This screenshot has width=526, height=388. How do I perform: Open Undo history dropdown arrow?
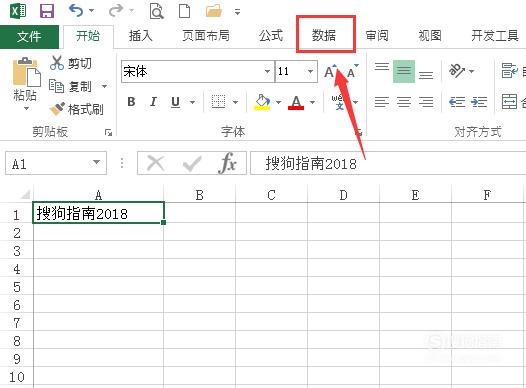point(91,11)
